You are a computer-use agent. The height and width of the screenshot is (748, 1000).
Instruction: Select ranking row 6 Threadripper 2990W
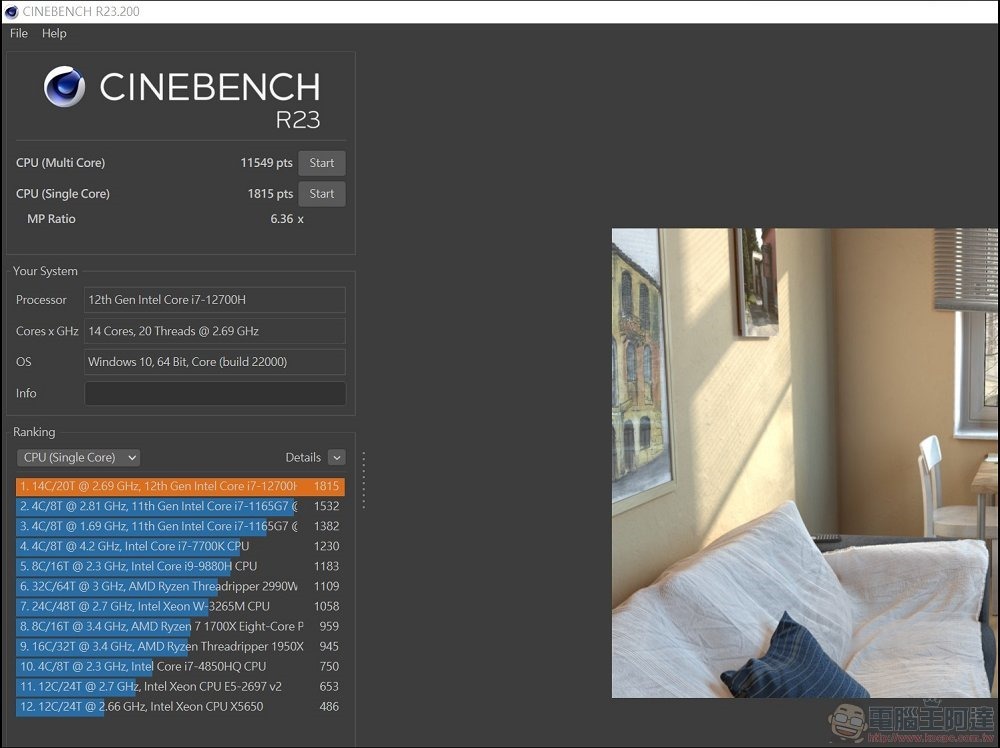180,586
